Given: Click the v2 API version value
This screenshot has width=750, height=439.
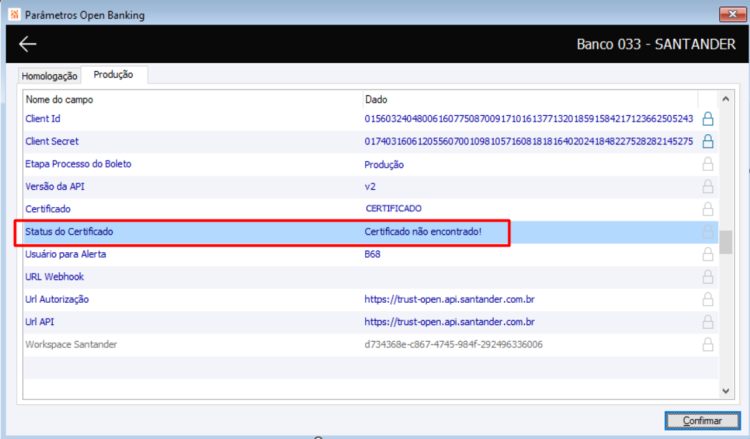Looking at the screenshot, I should click(x=370, y=187).
